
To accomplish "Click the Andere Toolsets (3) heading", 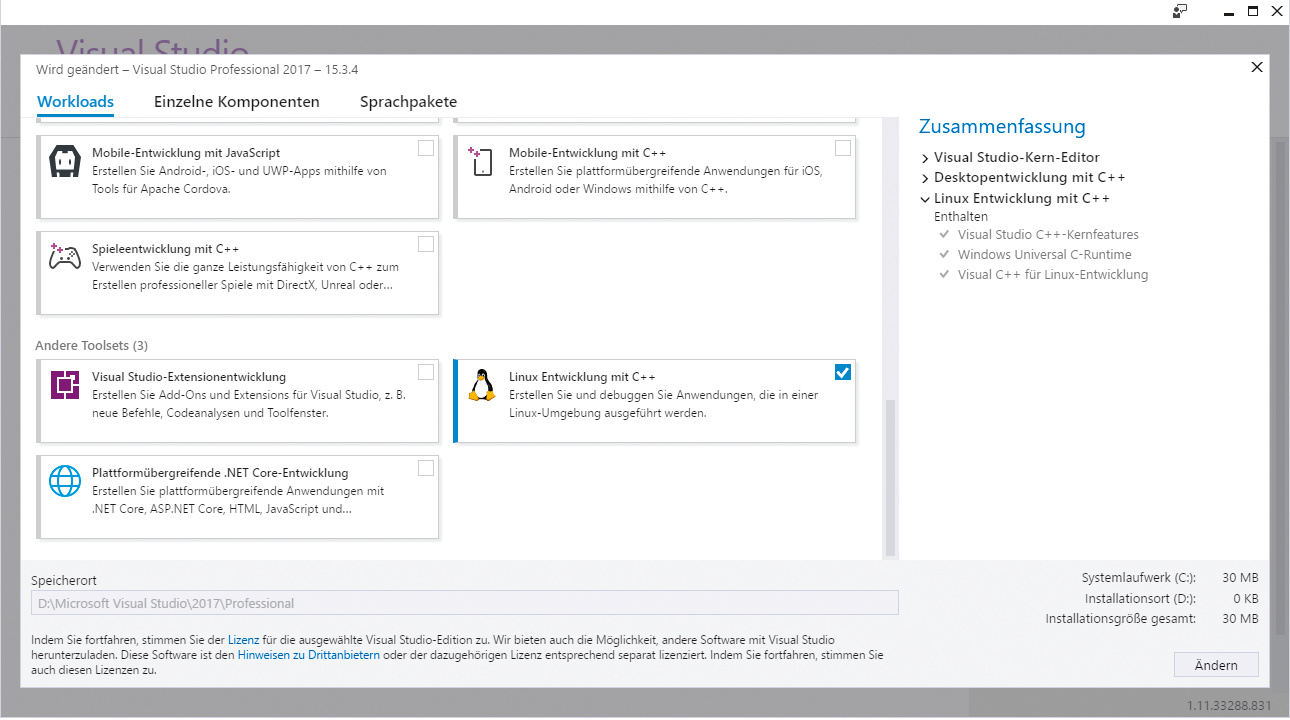I will (92, 346).
